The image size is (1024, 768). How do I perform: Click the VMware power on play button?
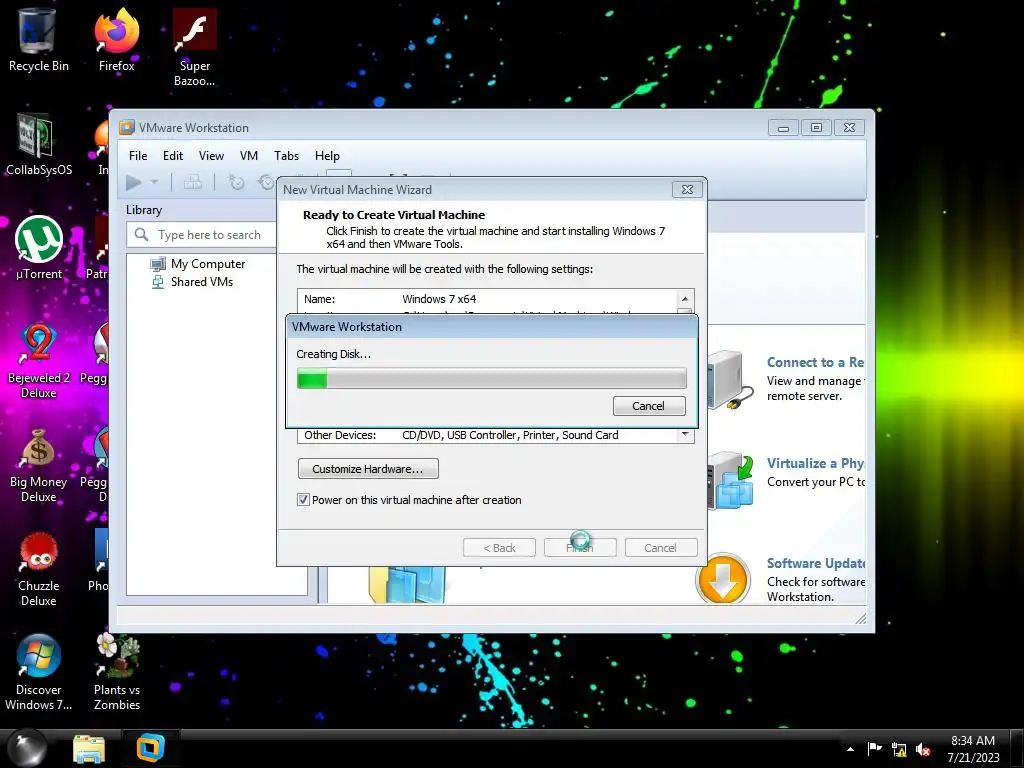coord(134,182)
